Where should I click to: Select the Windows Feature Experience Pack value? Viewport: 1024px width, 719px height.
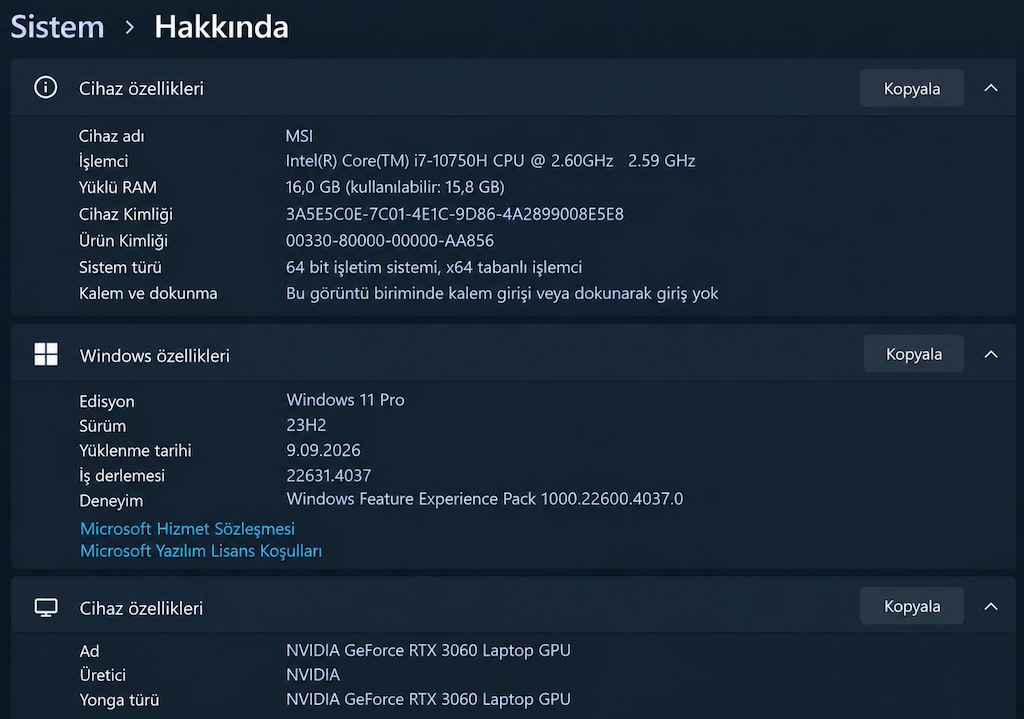(x=485, y=499)
